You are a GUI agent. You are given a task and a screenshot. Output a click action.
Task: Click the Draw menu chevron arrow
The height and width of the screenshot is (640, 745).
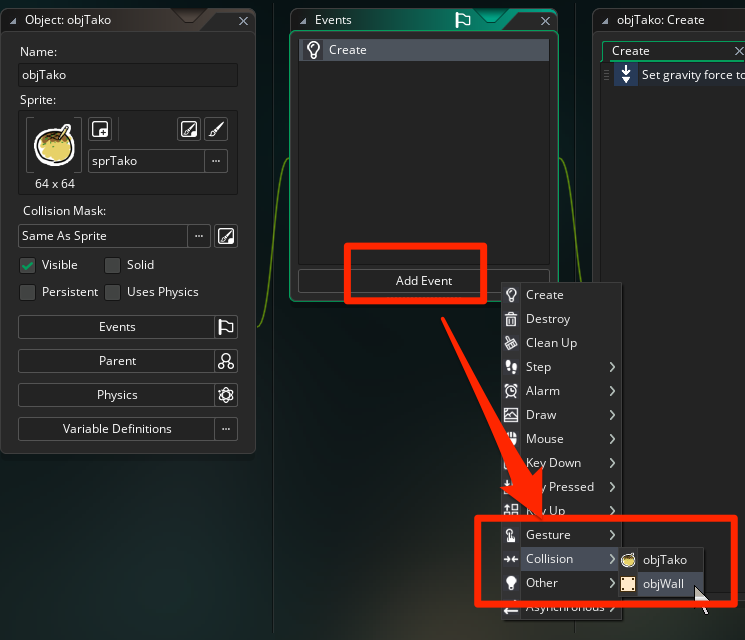[x=612, y=415]
